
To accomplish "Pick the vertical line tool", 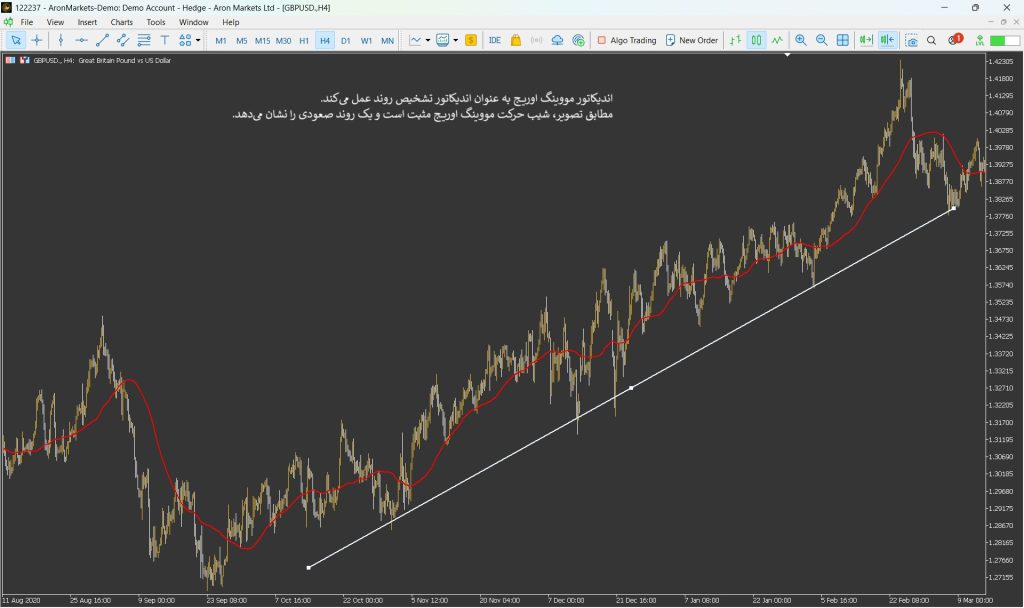I will [61, 40].
